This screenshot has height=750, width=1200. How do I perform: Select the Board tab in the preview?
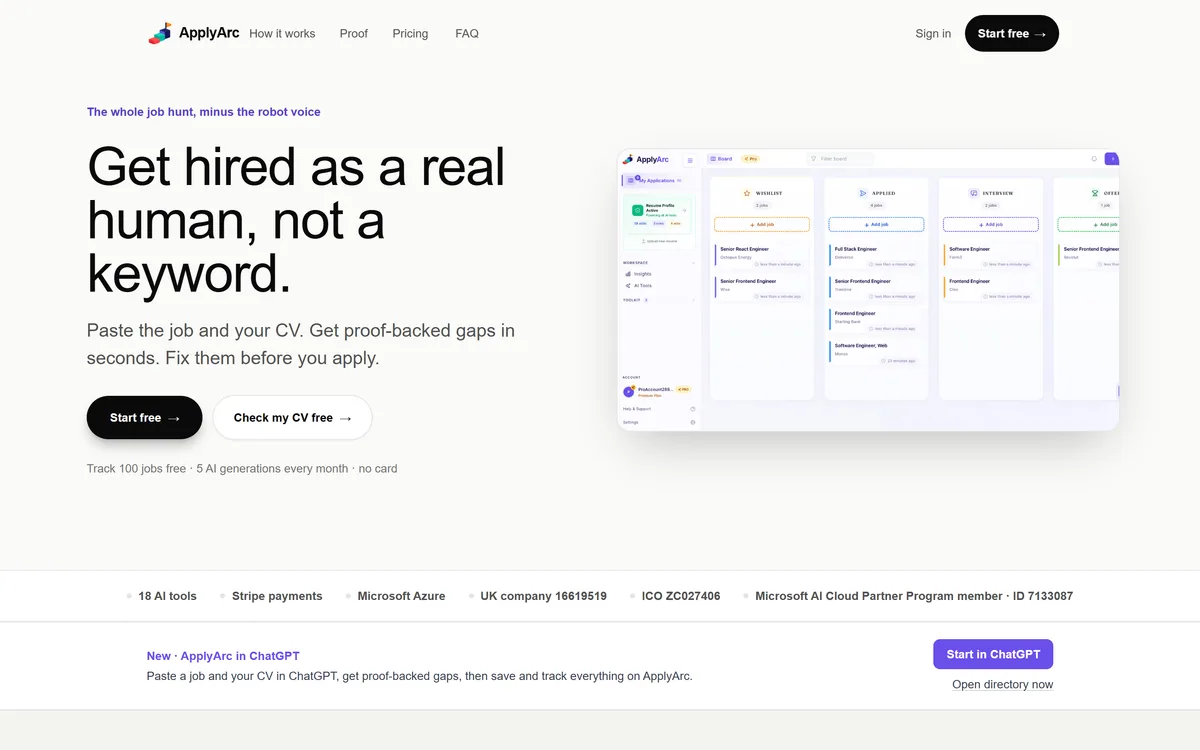coord(720,159)
